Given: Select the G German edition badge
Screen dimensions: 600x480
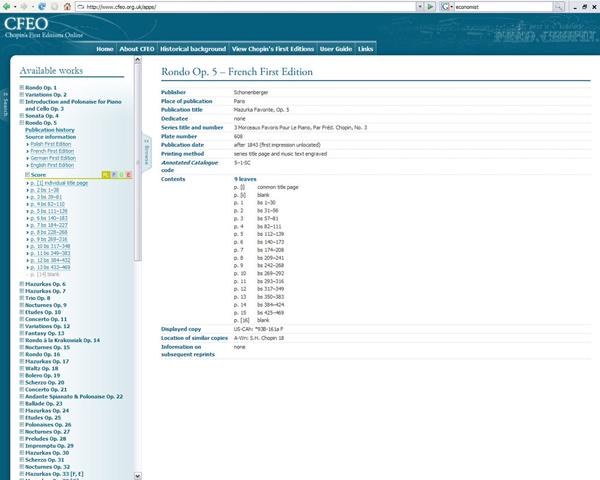Looking at the screenshot, I should click(x=121, y=175).
